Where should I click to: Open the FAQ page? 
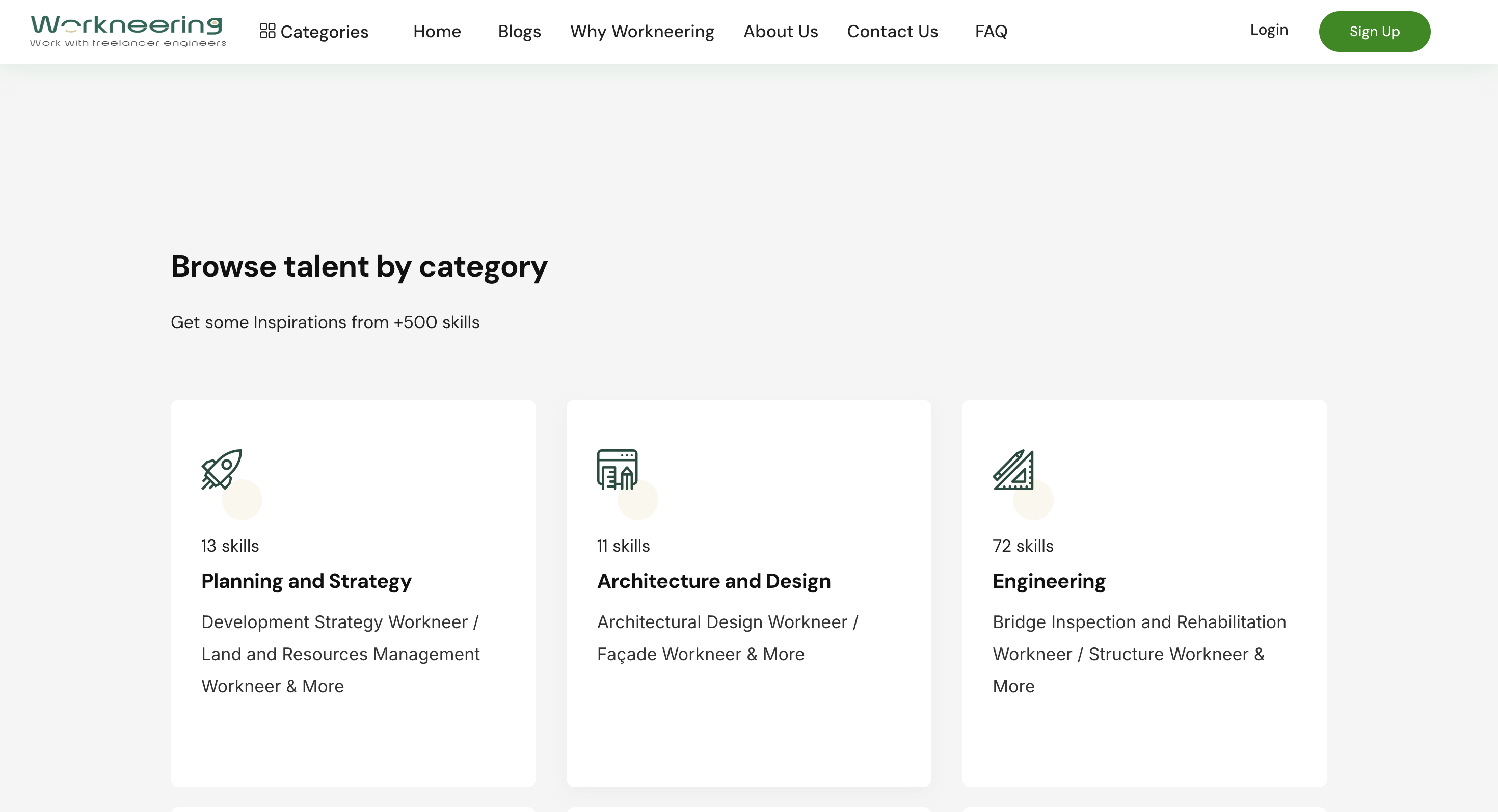991,32
